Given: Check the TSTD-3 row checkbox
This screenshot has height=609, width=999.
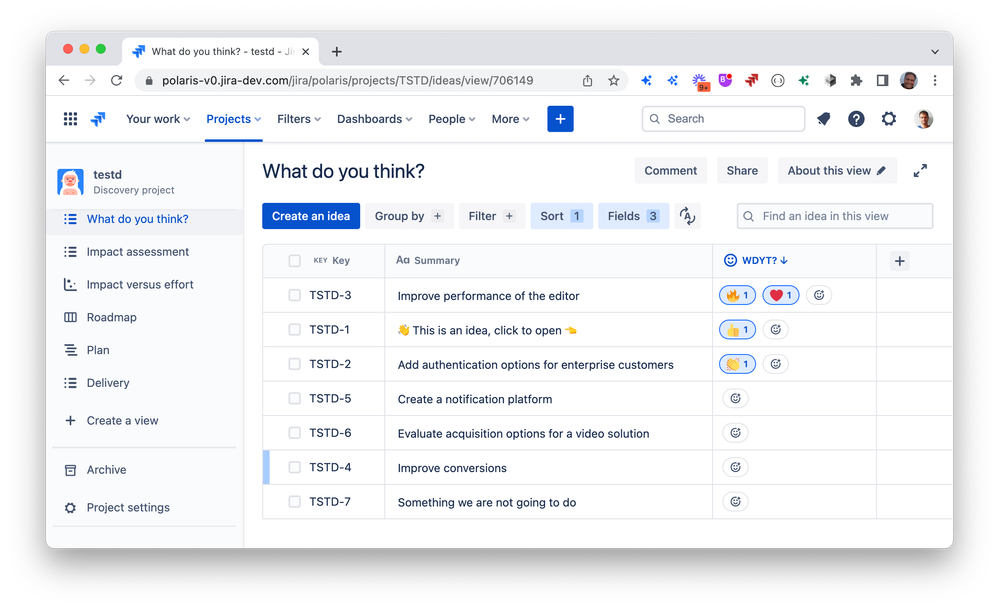Looking at the screenshot, I should [294, 295].
